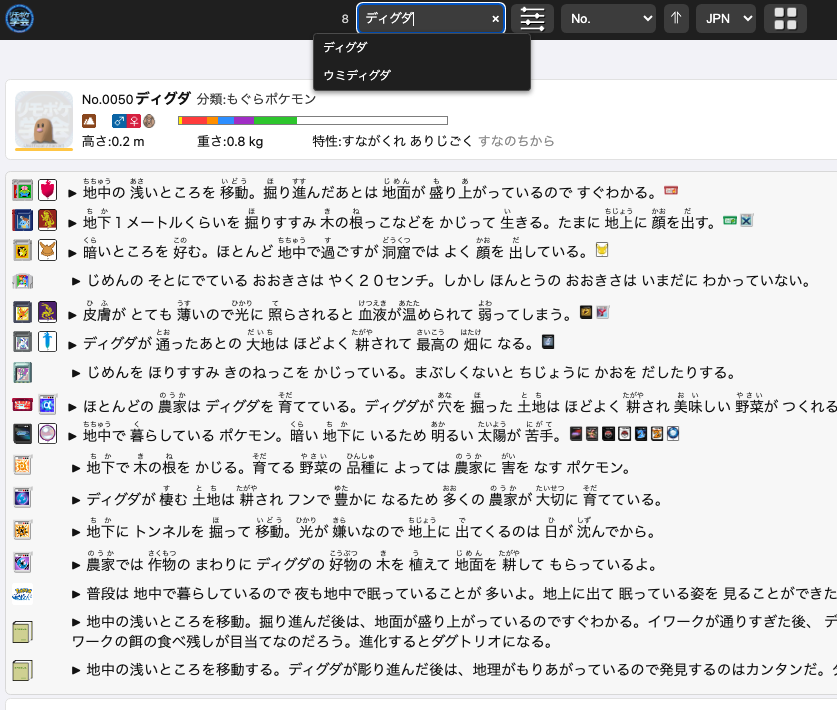837x710 pixels.
Task: Select the Eevee game icon on the 暗いところを好む row
Action: click(x=48, y=250)
